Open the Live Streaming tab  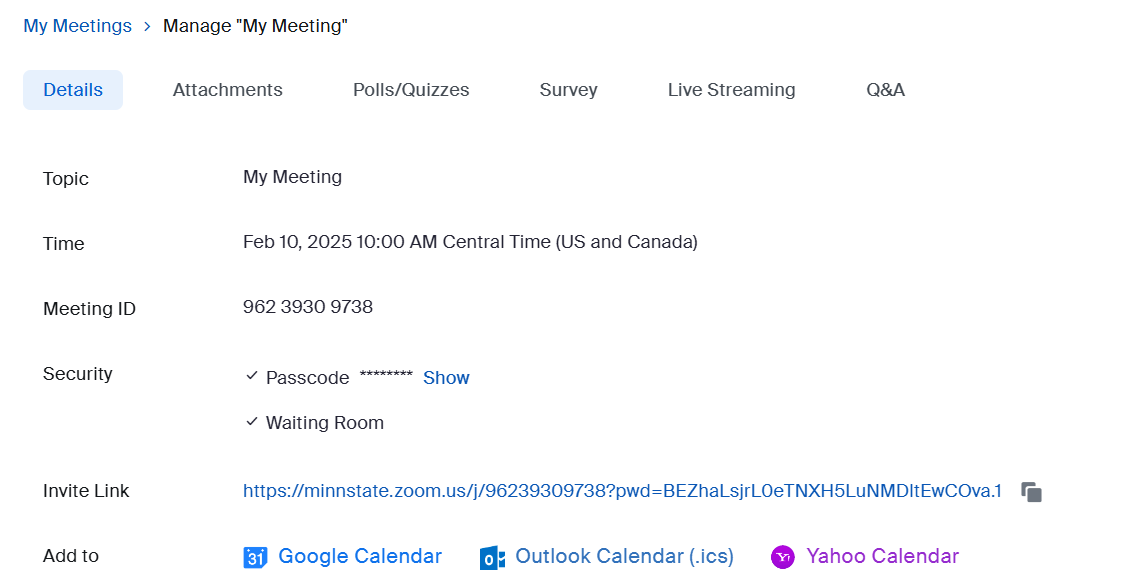point(731,90)
